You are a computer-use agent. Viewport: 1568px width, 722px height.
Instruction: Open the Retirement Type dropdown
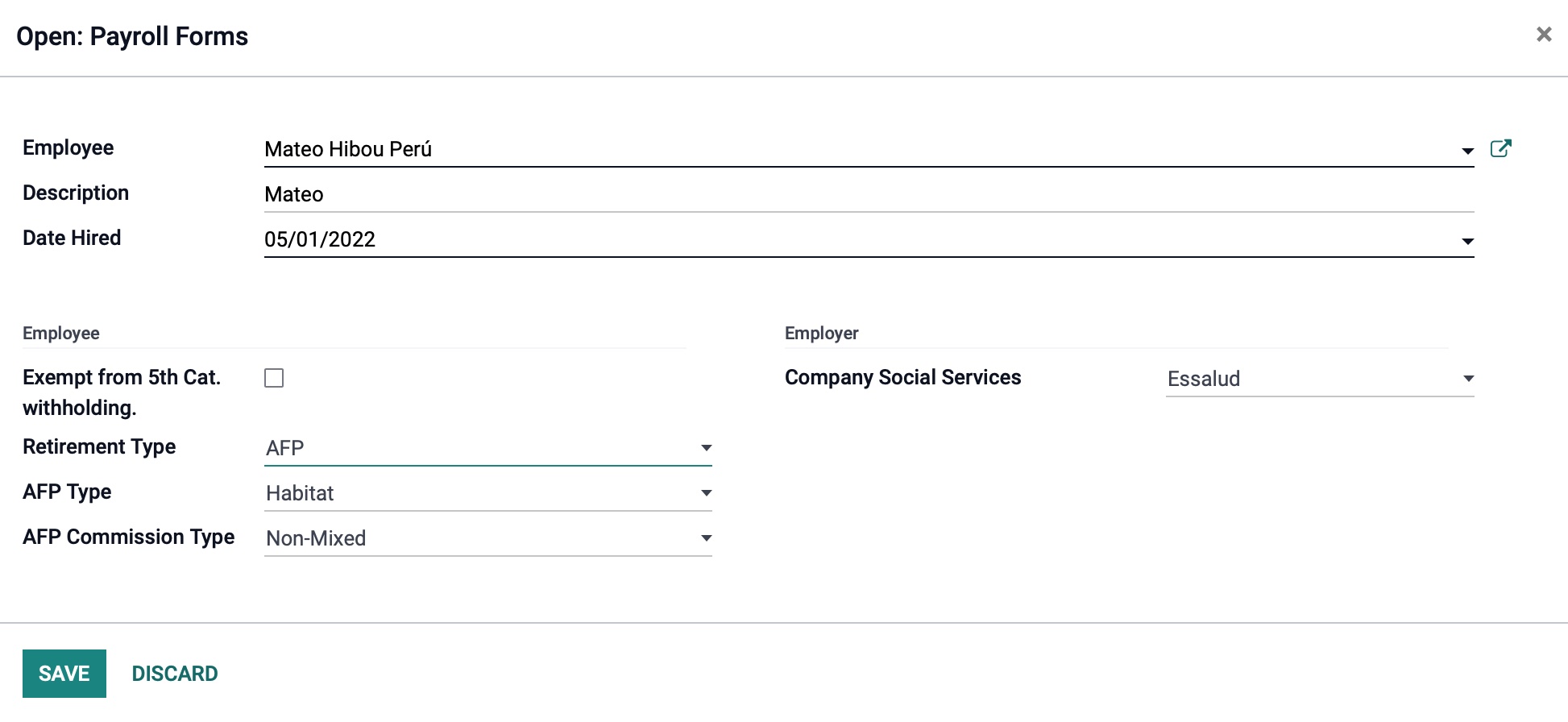(x=488, y=448)
